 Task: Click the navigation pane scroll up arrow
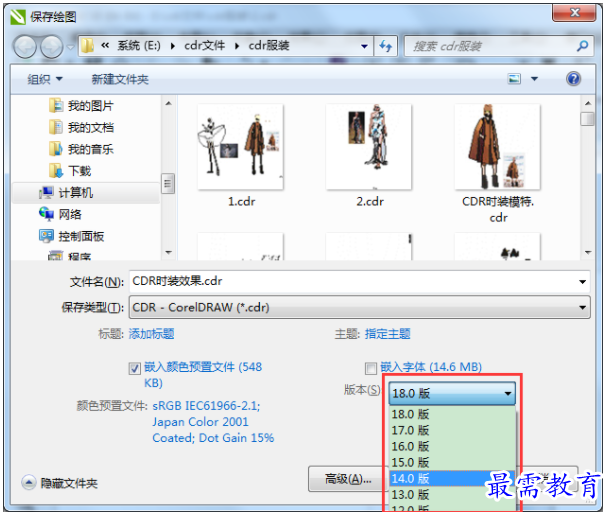[168, 103]
